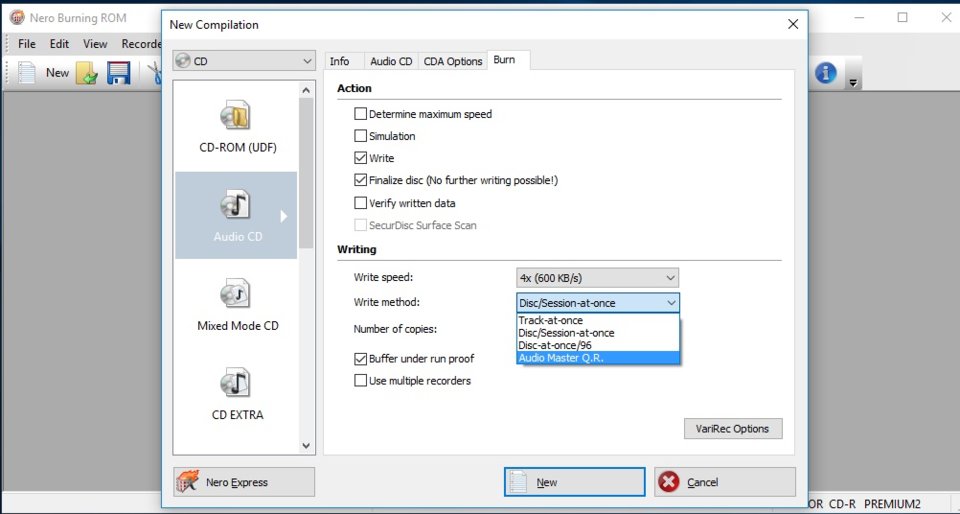Enable Verify written data checkbox

point(361,203)
